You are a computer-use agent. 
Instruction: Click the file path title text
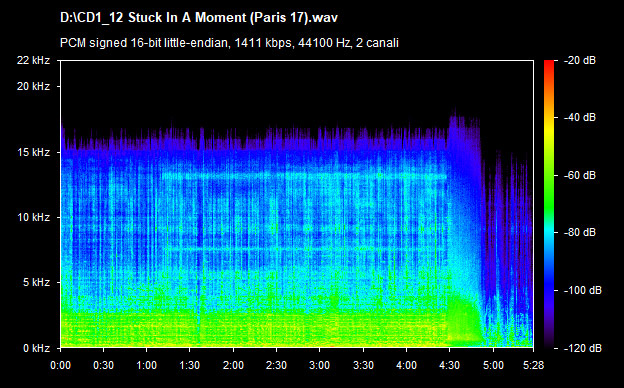pos(199,18)
